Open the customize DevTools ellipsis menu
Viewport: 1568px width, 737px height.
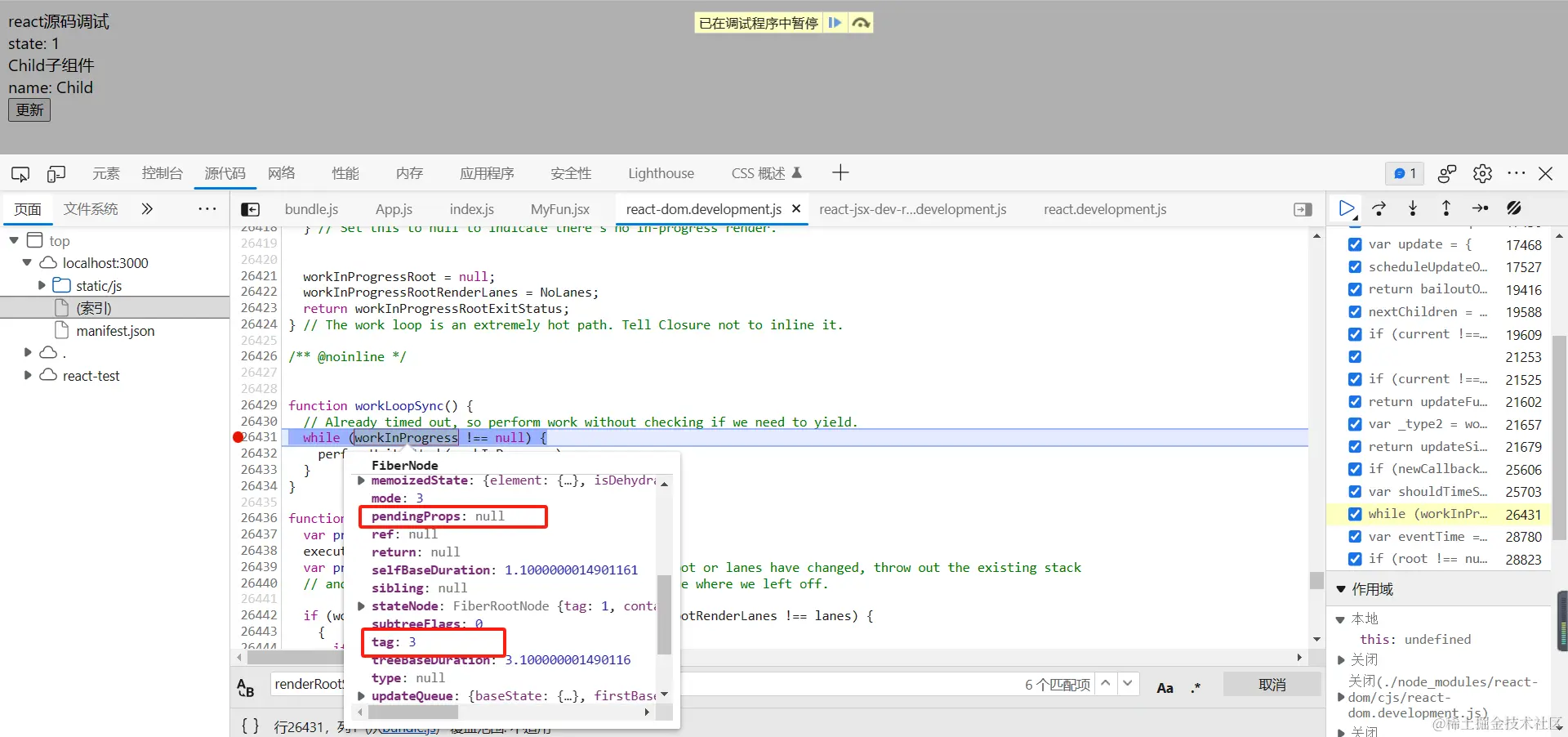1517,173
